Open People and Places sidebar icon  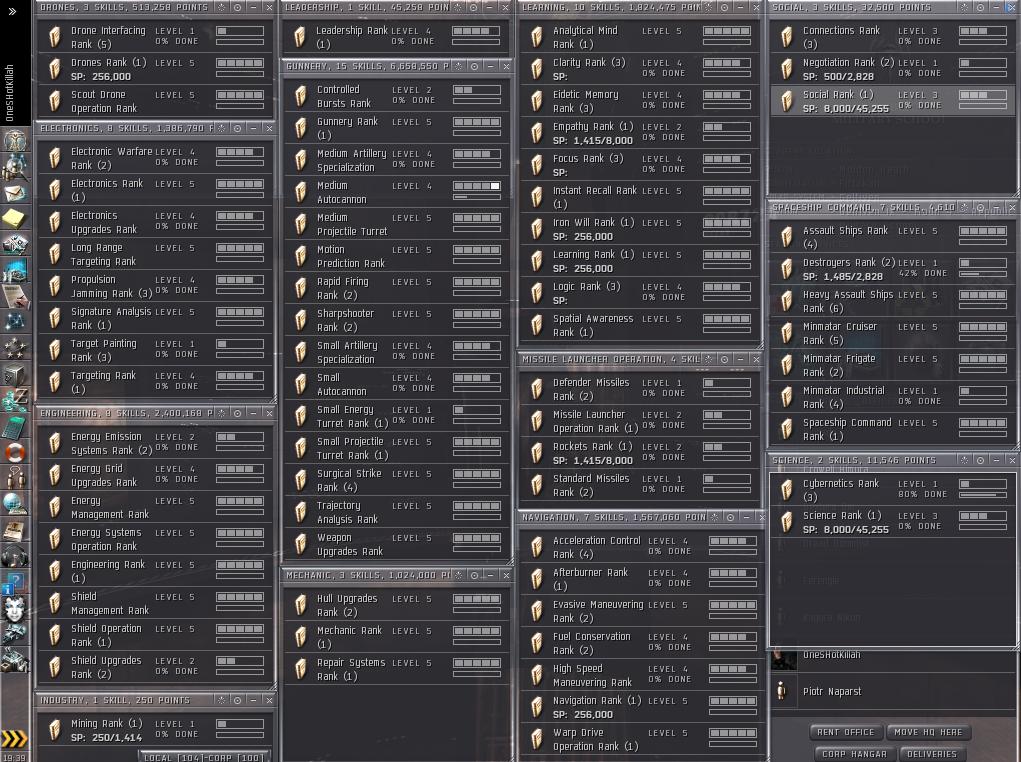(x=14, y=167)
